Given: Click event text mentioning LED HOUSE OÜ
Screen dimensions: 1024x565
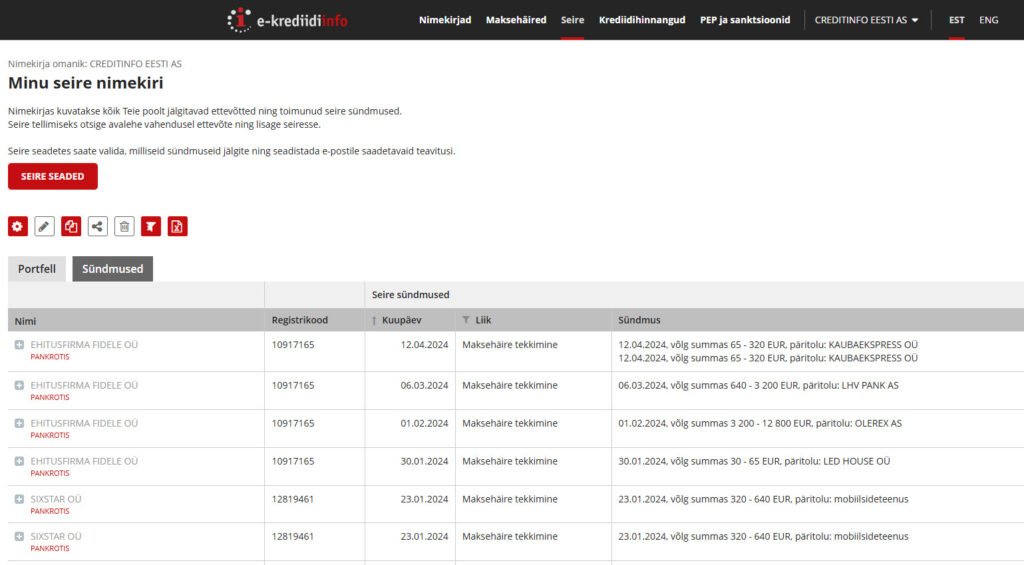Looking at the screenshot, I should 754,461.
